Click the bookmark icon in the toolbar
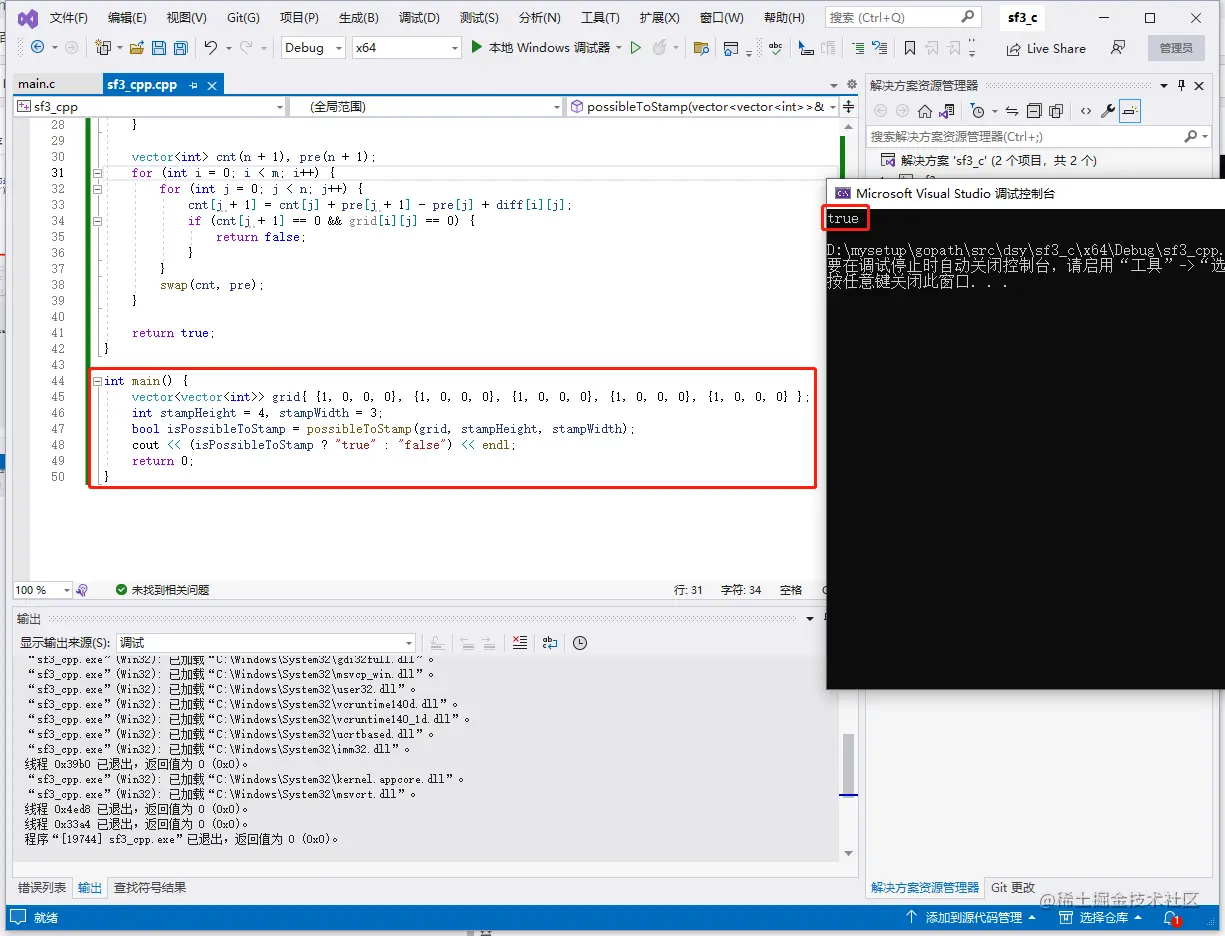Screen dimensions: 1225x936 pos(909,47)
